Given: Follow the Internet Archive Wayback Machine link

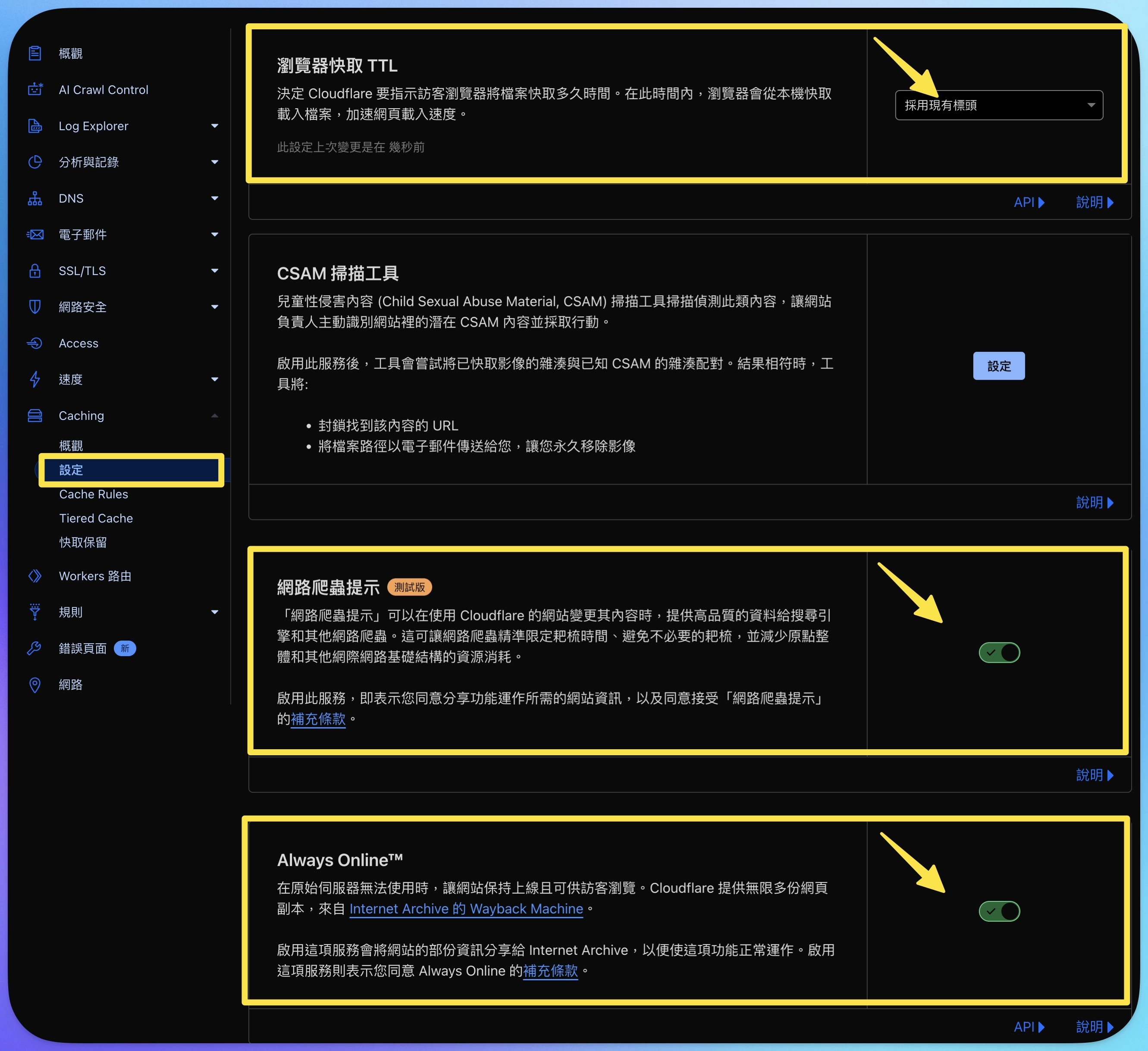Looking at the screenshot, I should pos(466,909).
